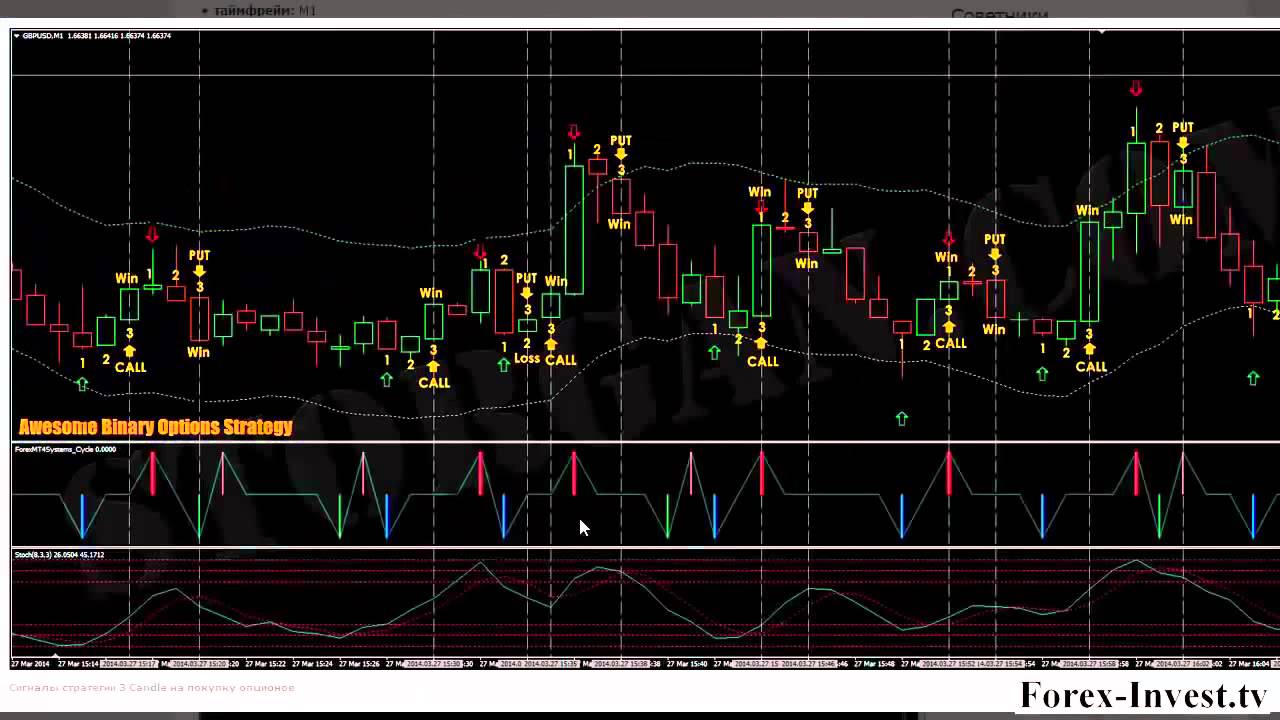
Task: Click the '27 Mar 15:14' time axis label
Action: coord(78,664)
